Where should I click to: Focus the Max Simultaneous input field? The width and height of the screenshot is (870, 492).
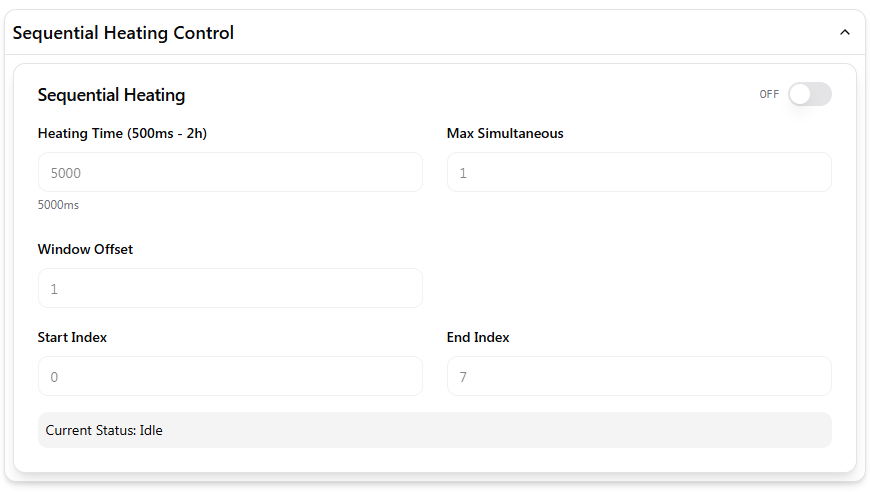(x=639, y=172)
